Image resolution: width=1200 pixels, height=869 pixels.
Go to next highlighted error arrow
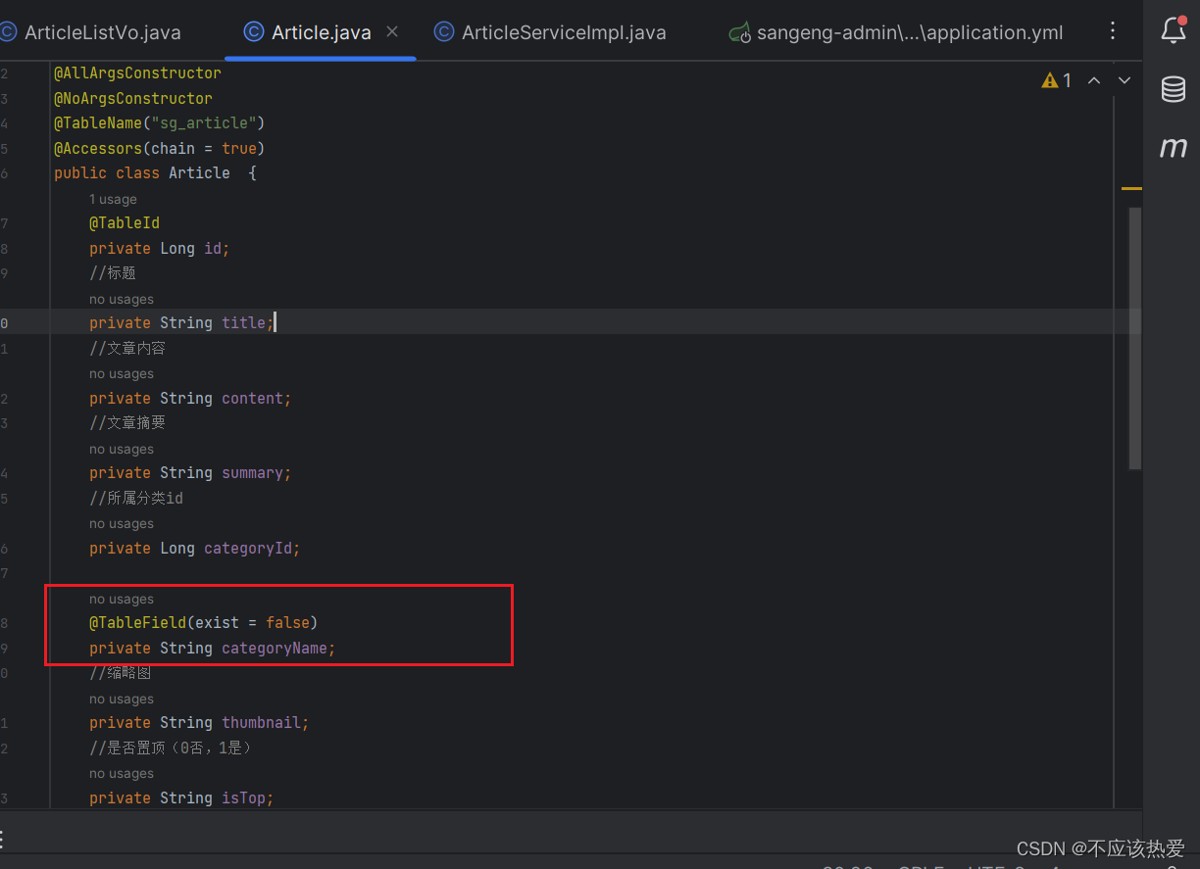click(x=1124, y=81)
